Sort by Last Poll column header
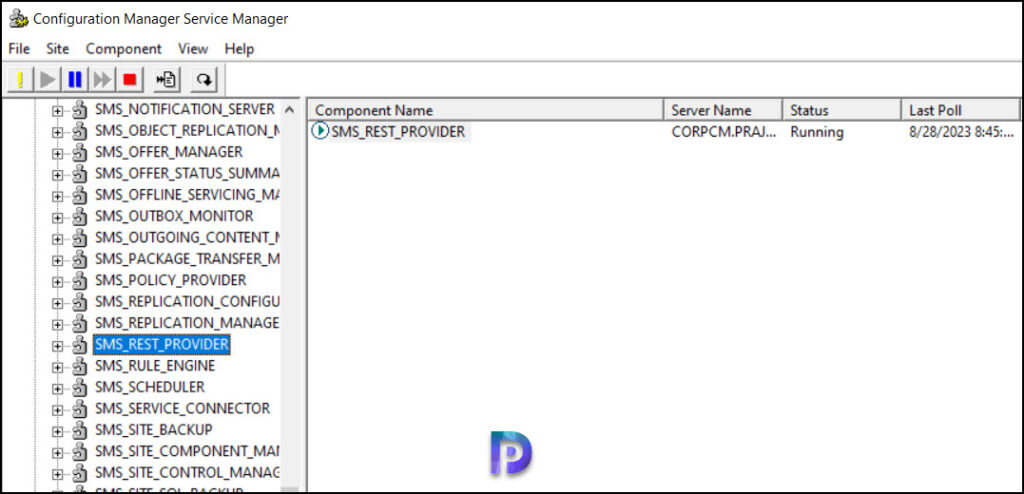 tap(961, 110)
